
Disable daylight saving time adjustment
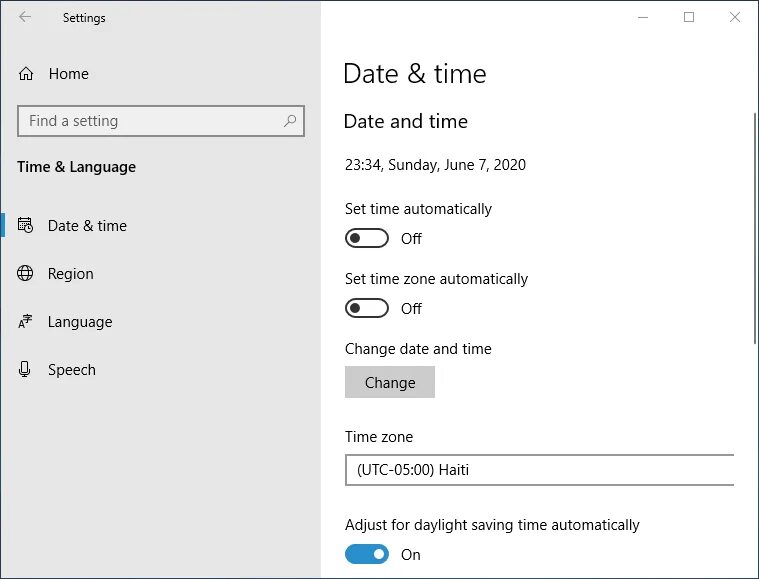pyautogui.click(x=367, y=554)
